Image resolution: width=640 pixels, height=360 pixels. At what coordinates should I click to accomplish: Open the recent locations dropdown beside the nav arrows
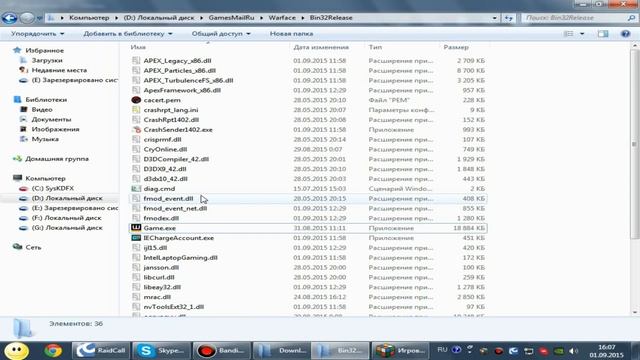tap(39, 18)
